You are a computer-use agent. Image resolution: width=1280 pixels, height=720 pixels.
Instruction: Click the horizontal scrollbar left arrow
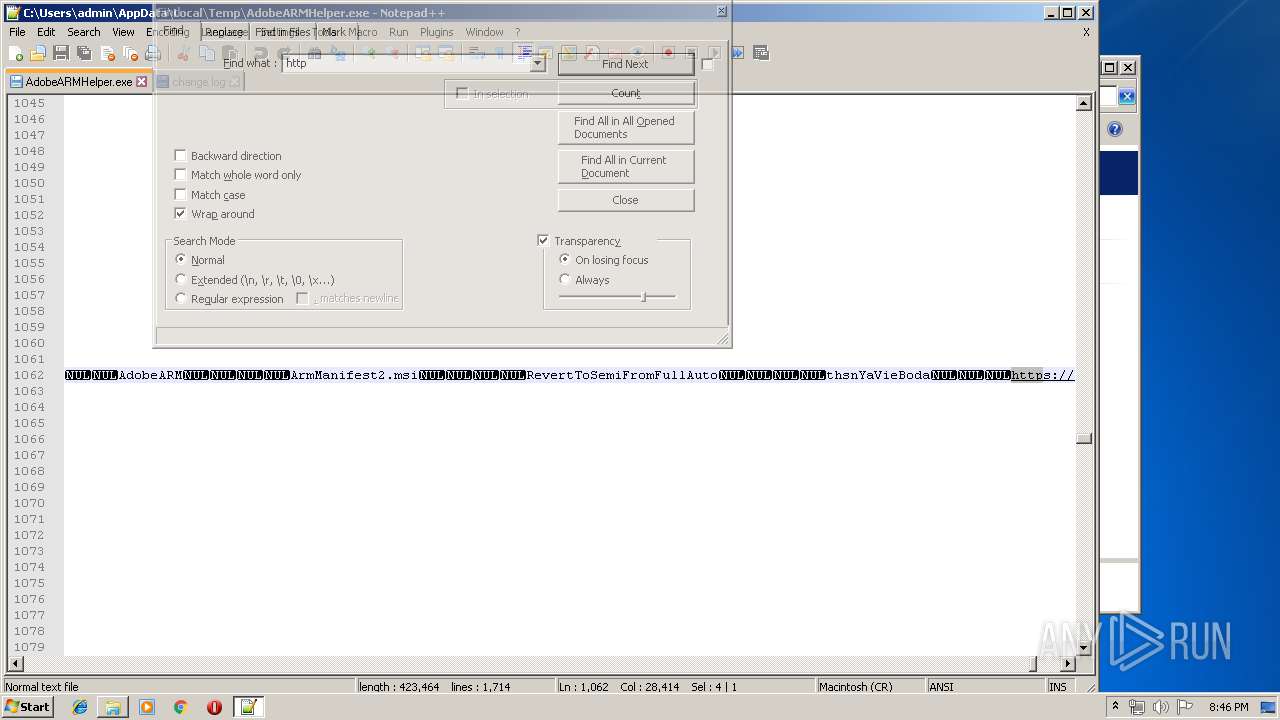tap(13, 664)
